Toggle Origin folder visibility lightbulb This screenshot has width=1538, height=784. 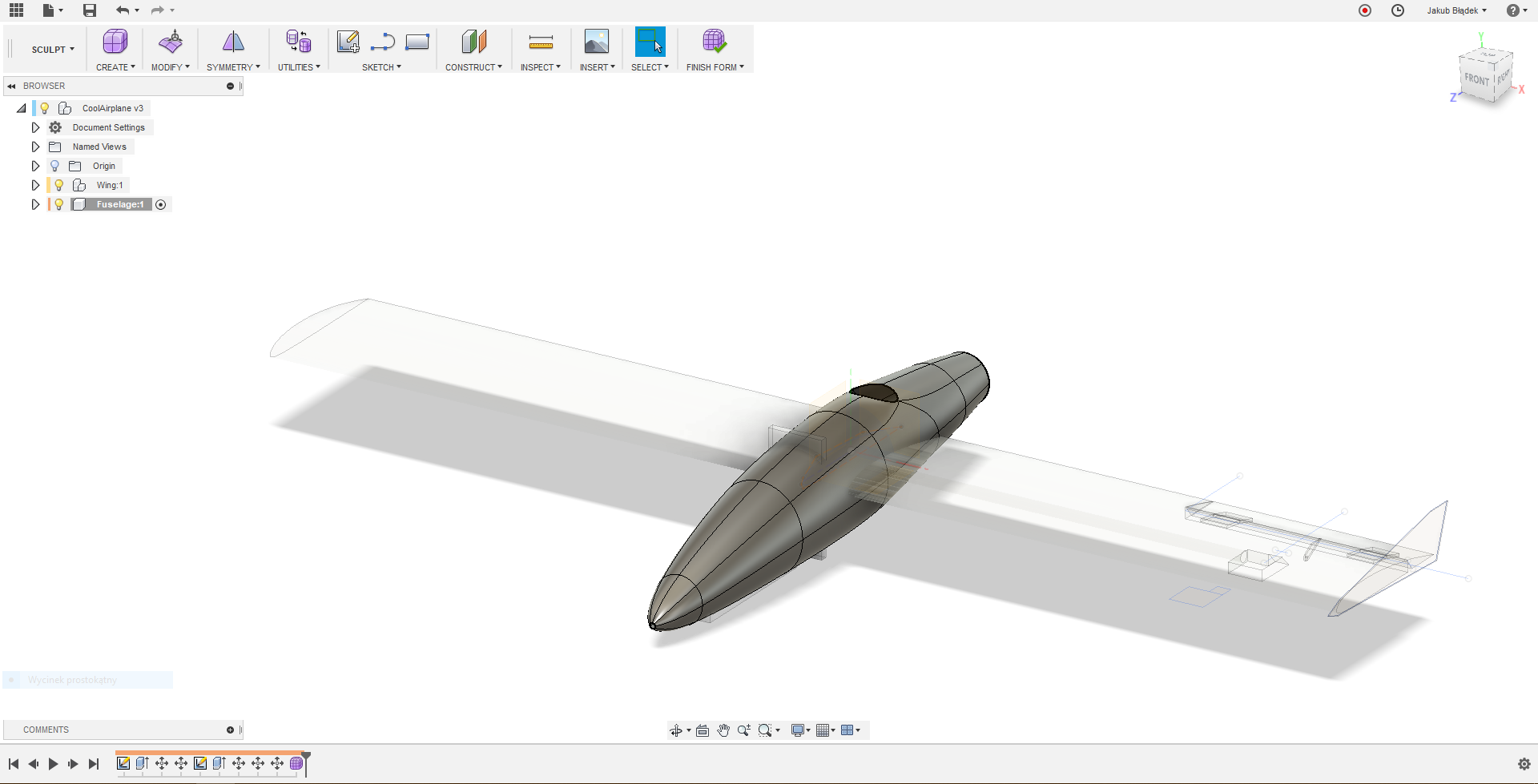(54, 166)
